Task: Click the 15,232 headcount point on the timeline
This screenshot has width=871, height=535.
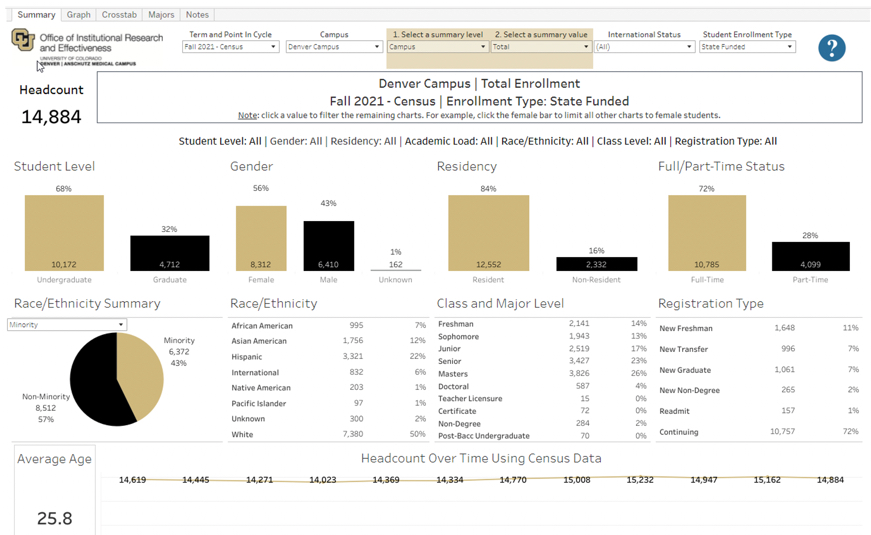Action: (x=640, y=479)
